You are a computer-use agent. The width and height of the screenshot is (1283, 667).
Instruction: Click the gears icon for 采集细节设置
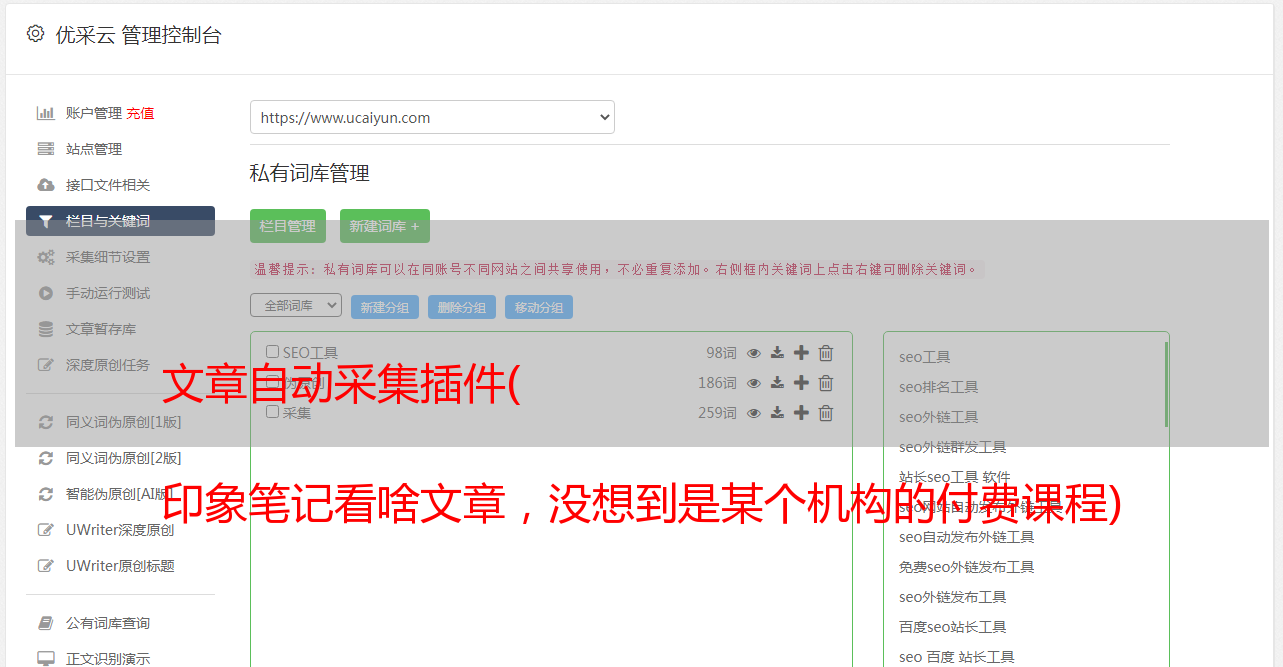tap(45, 257)
